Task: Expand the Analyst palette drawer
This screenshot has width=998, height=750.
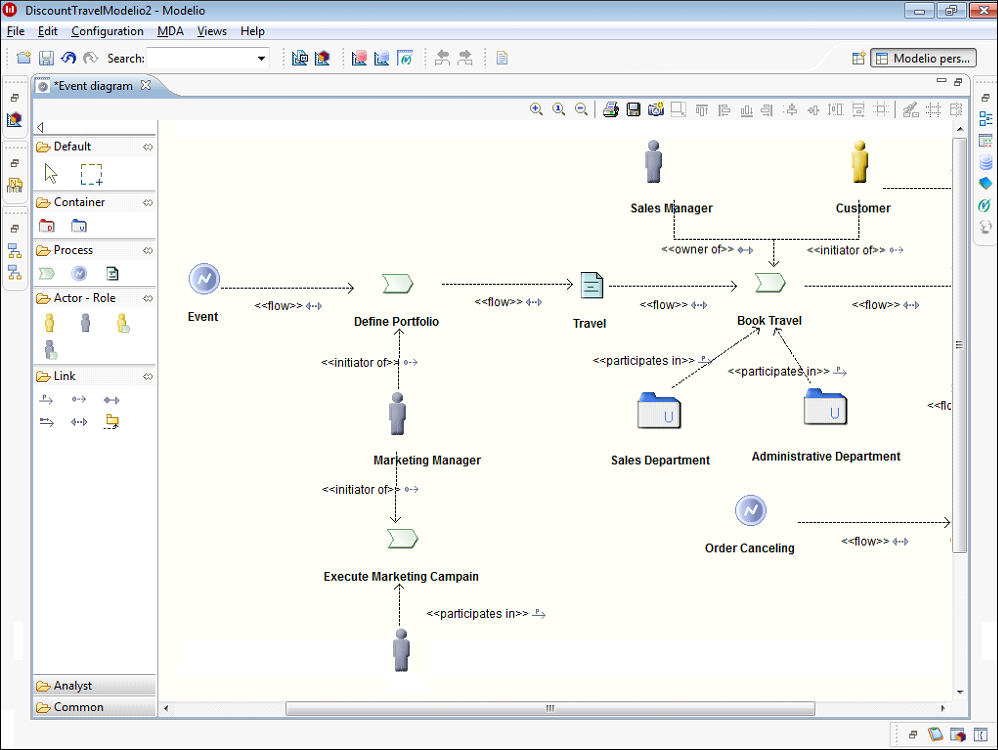Action: click(x=94, y=686)
